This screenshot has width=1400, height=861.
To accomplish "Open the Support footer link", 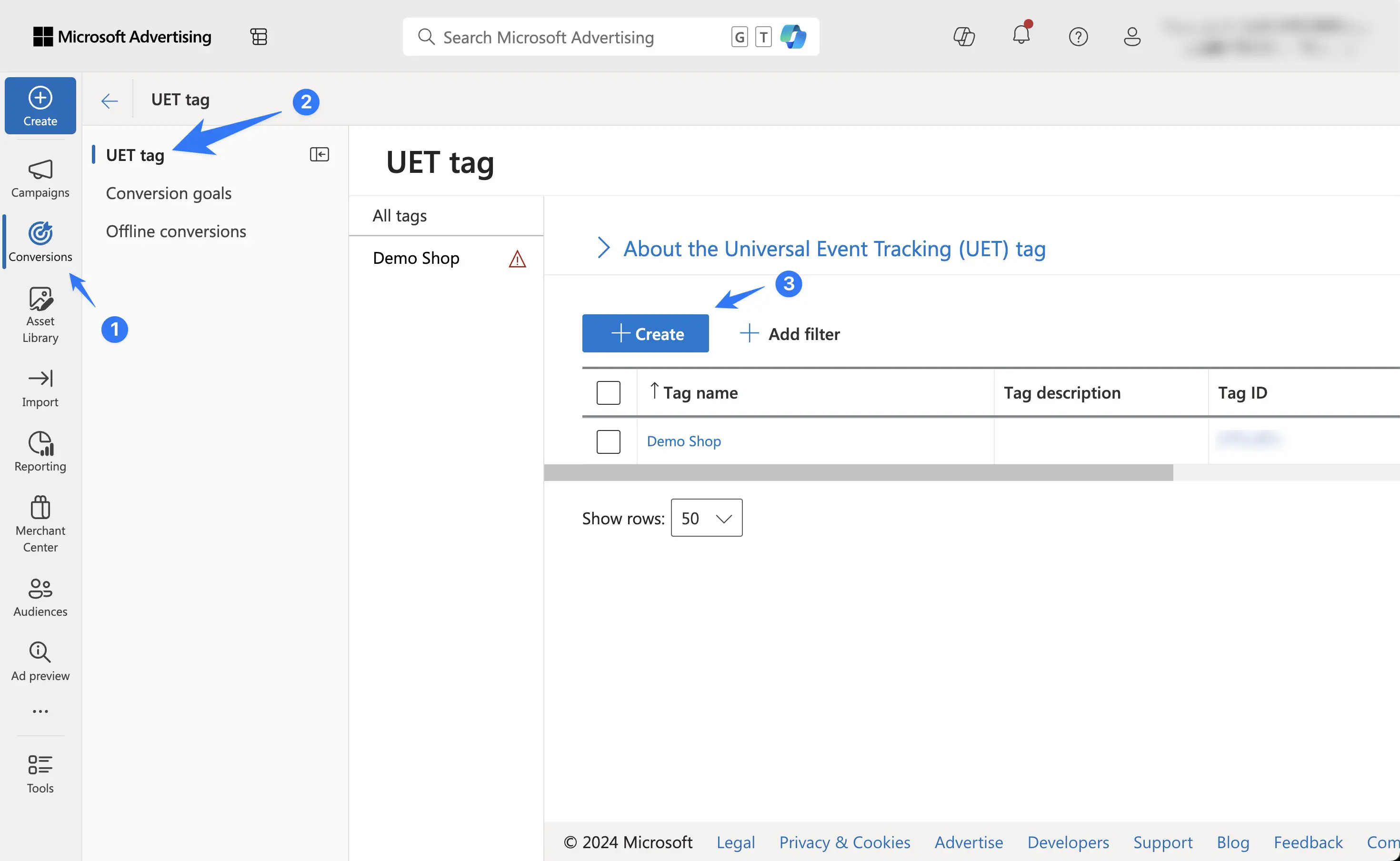I will click(1162, 842).
